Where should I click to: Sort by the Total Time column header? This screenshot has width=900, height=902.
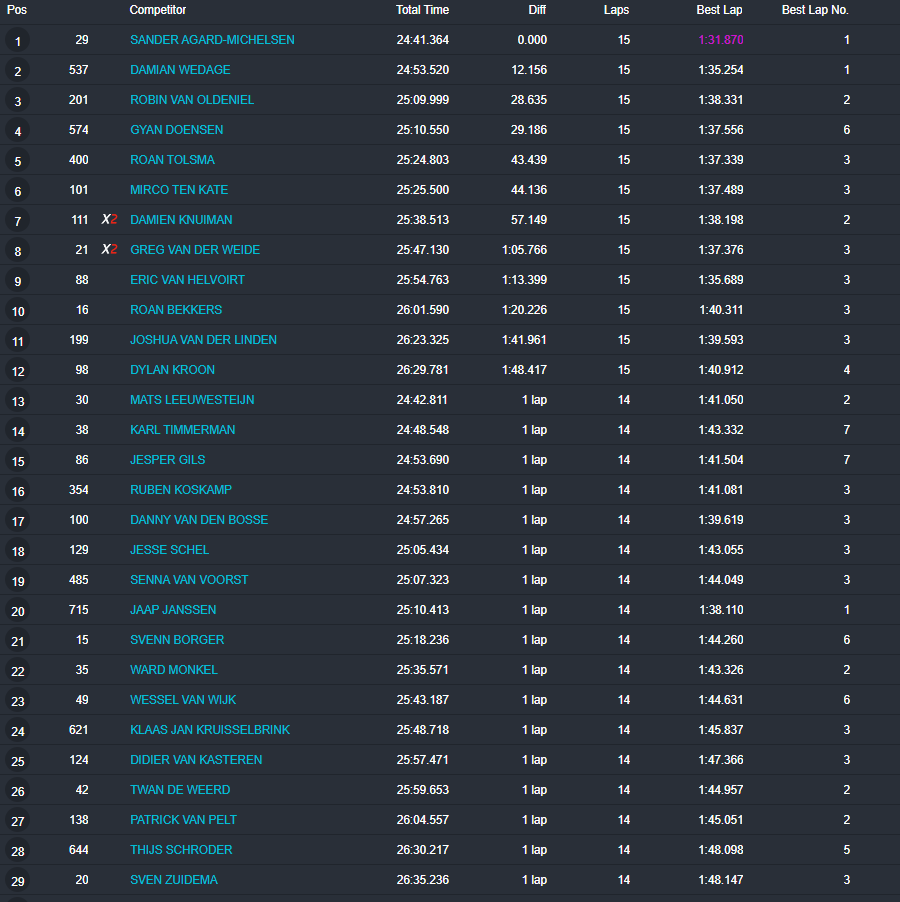[422, 10]
